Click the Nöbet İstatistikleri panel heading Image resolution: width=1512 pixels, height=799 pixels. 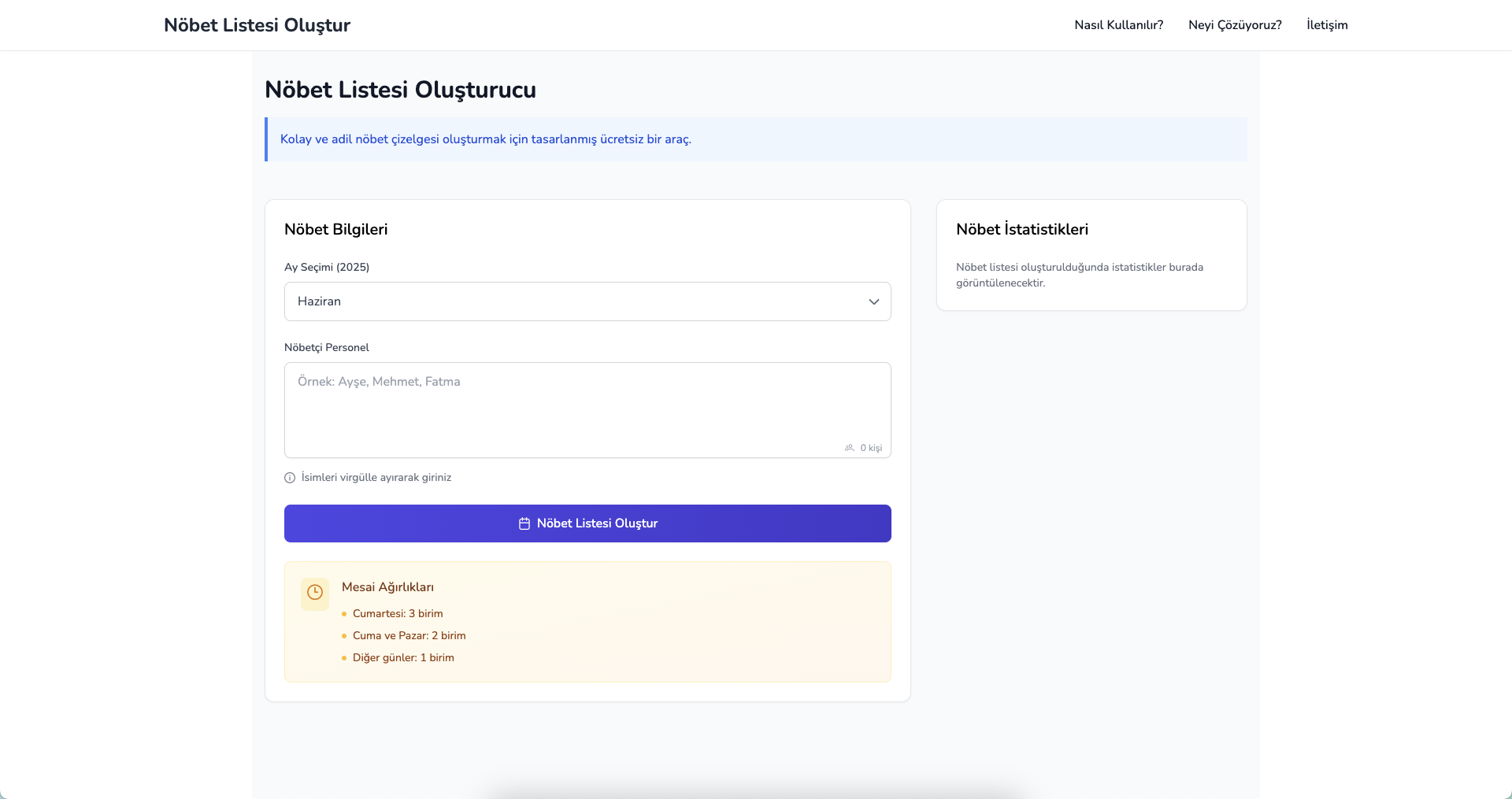(x=1021, y=229)
